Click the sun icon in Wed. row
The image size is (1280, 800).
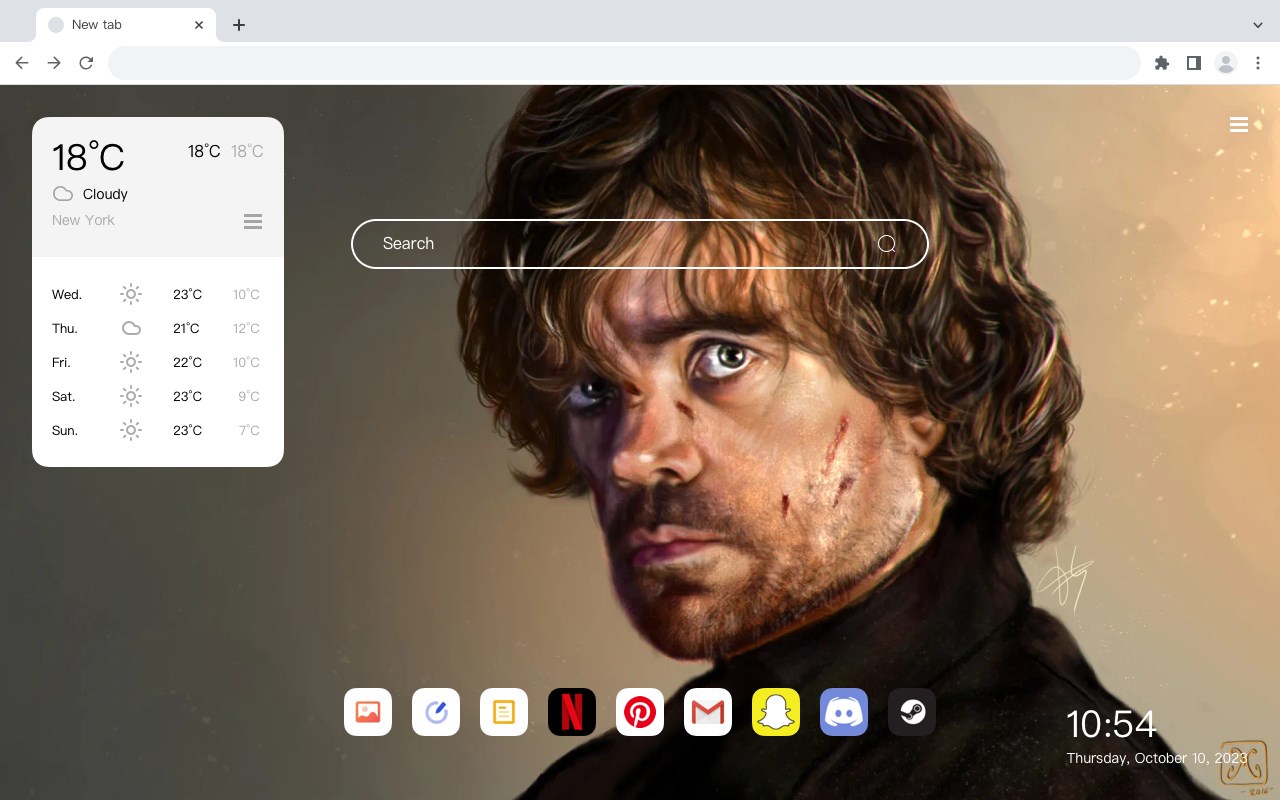click(x=131, y=294)
